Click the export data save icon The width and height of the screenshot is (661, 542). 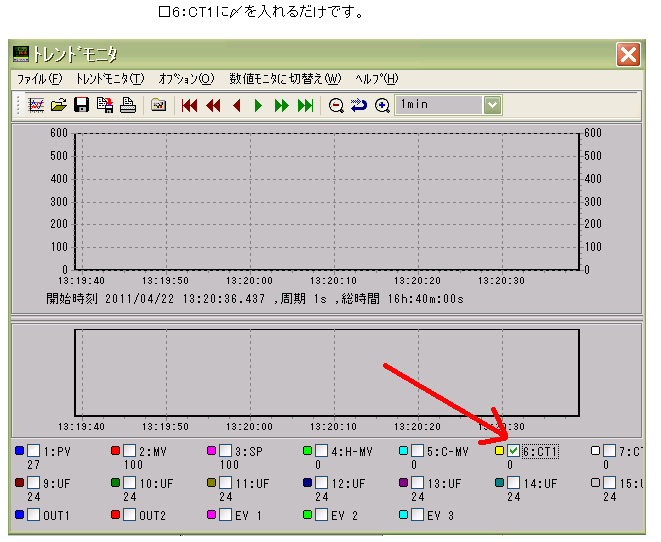105,105
